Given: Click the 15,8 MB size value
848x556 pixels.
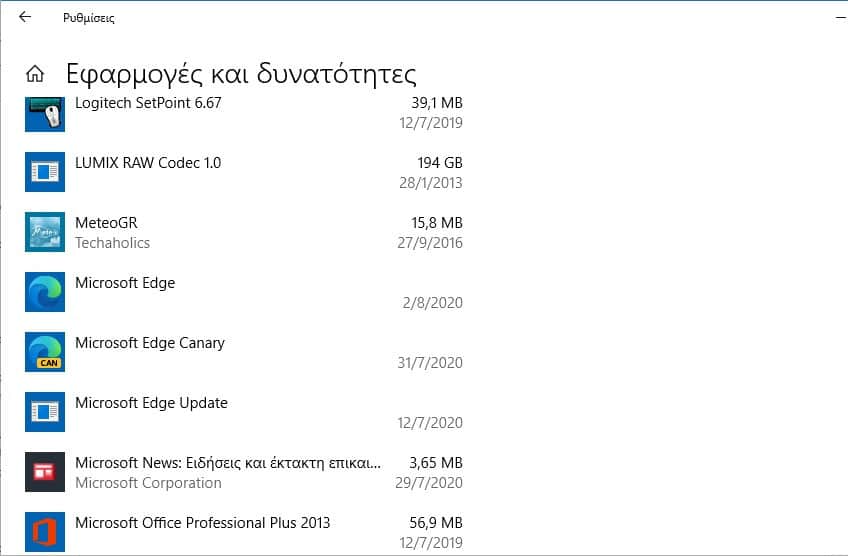Looking at the screenshot, I should [x=437, y=223].
